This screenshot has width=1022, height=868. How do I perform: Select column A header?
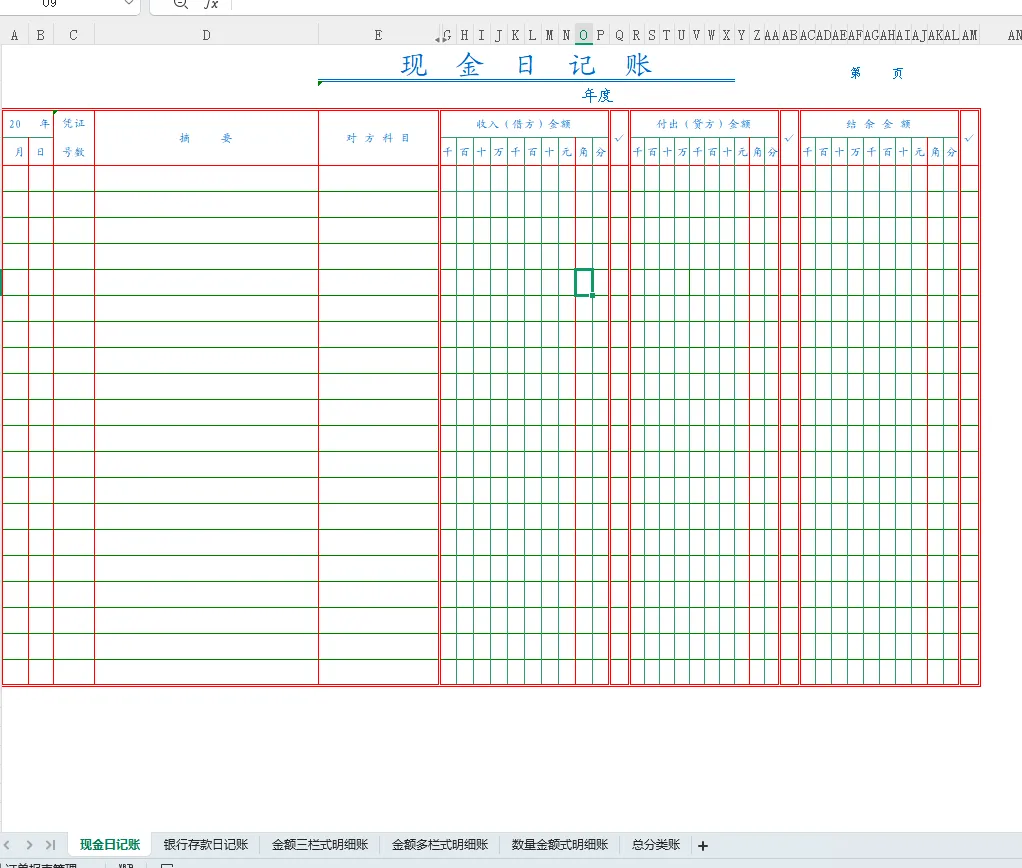[x=14, y=35]
